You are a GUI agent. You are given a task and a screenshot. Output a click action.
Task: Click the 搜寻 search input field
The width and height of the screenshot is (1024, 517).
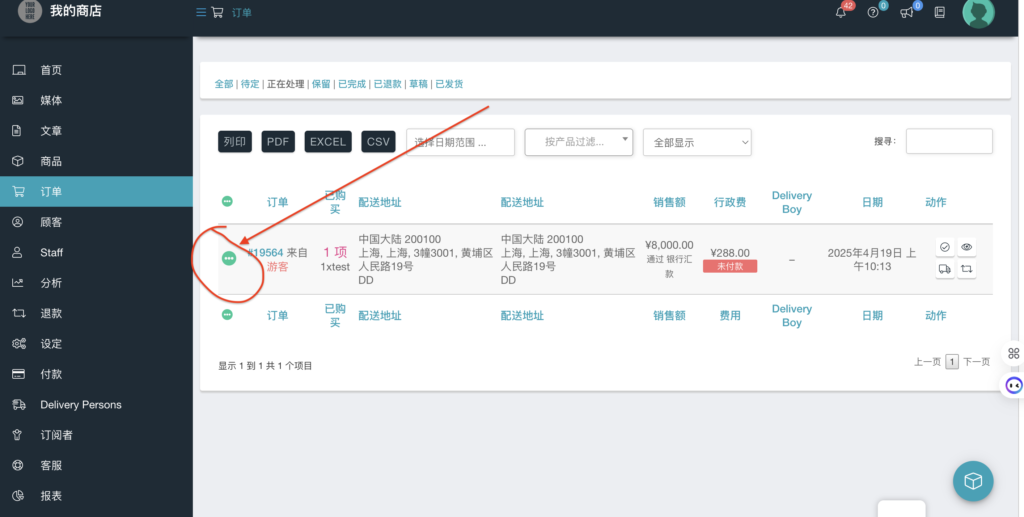(x=949, y=142)
